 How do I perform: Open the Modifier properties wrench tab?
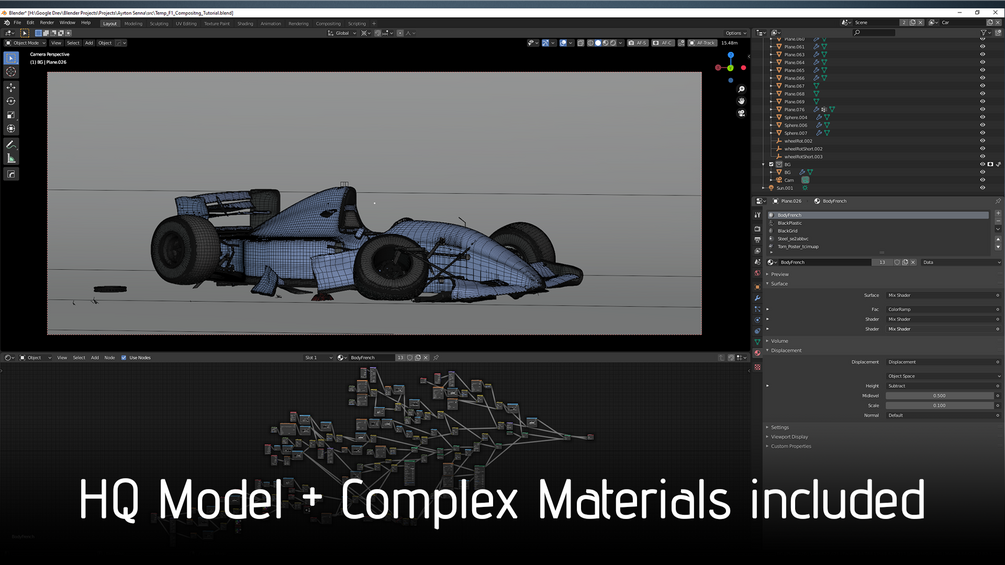758,298
